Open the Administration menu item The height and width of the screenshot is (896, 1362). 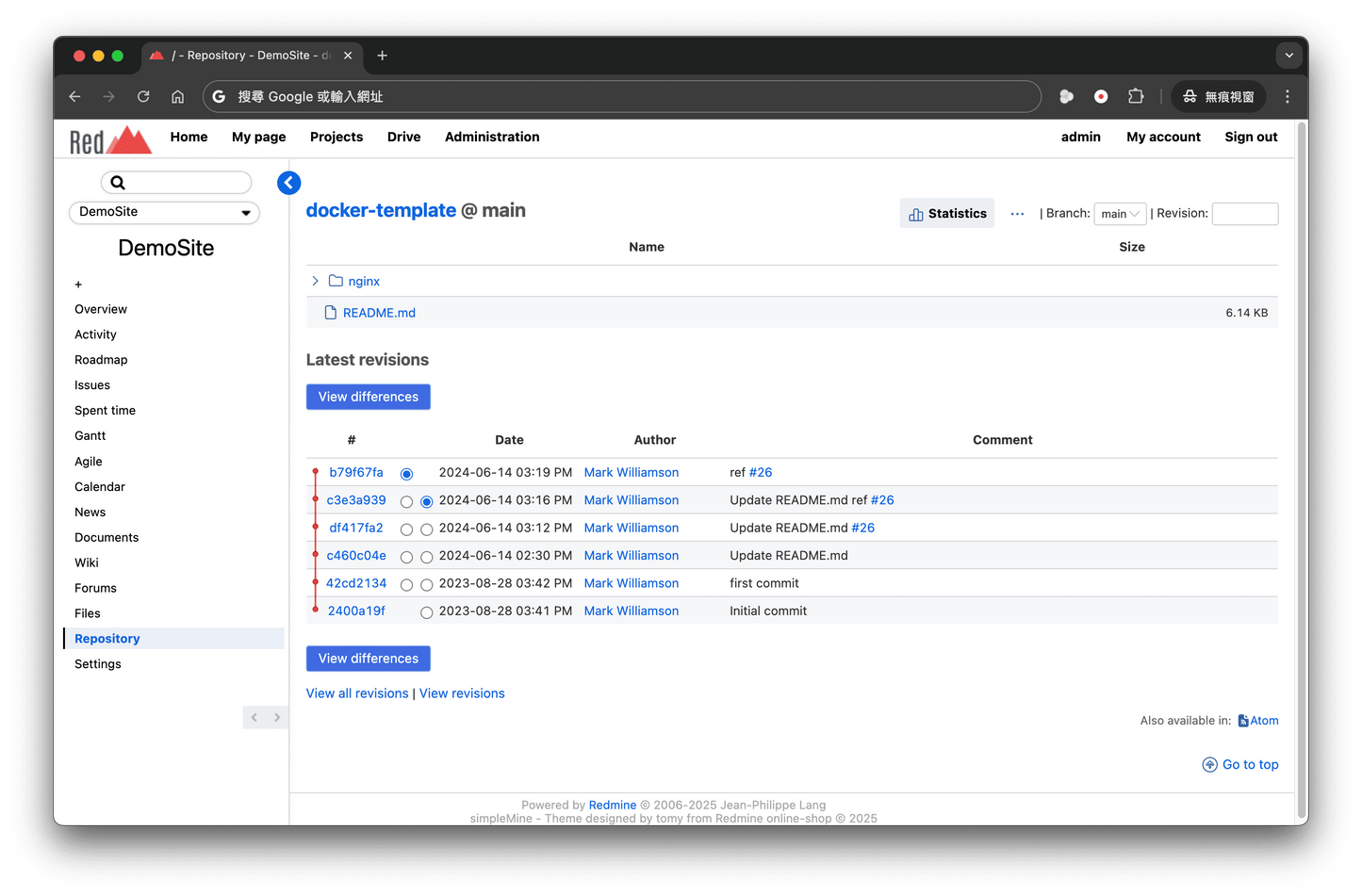click(491, 137)
